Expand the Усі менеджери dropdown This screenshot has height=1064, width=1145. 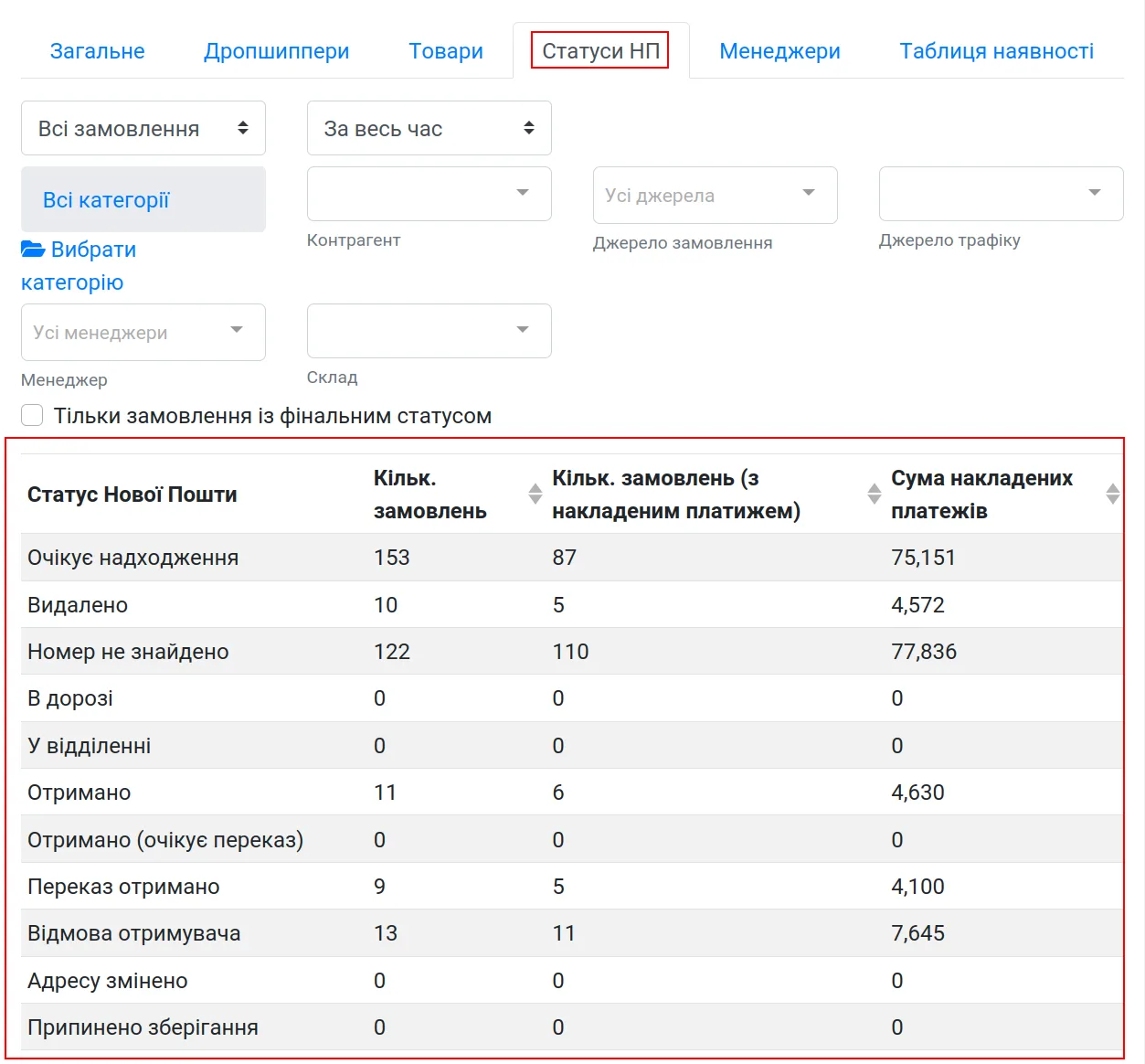tap(143, 332)
